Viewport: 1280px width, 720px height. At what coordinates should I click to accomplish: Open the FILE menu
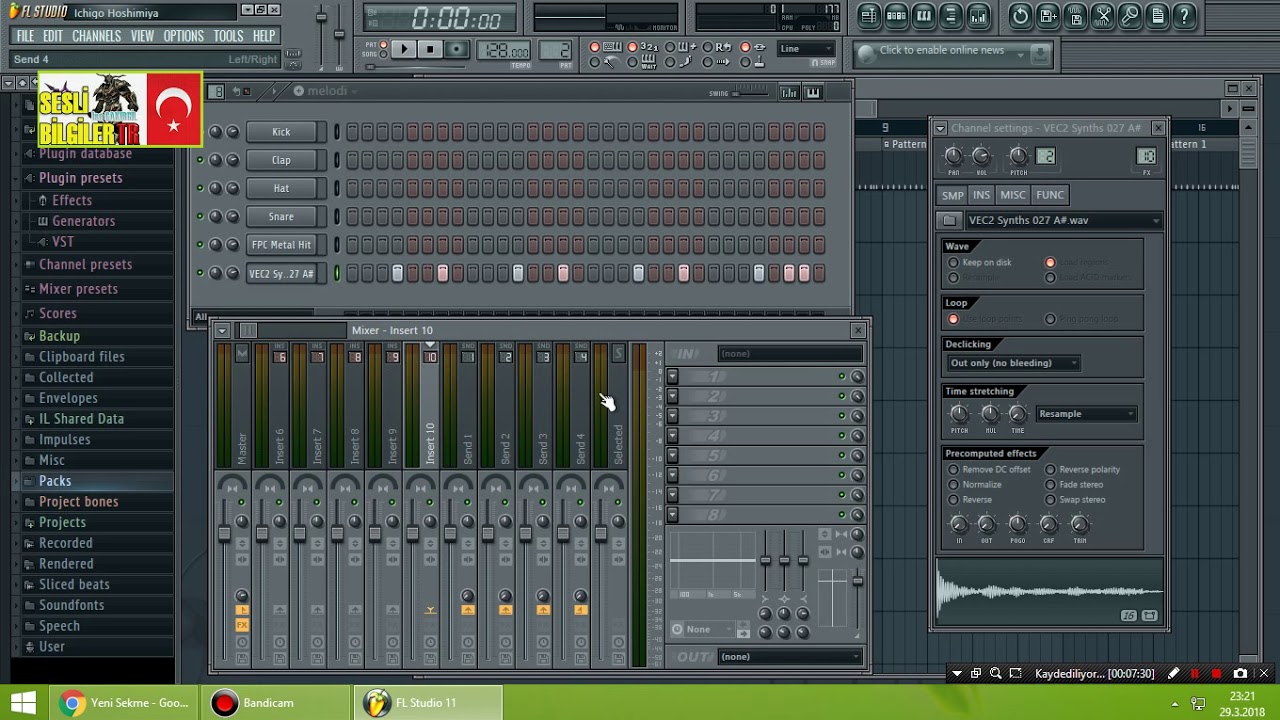25,36
